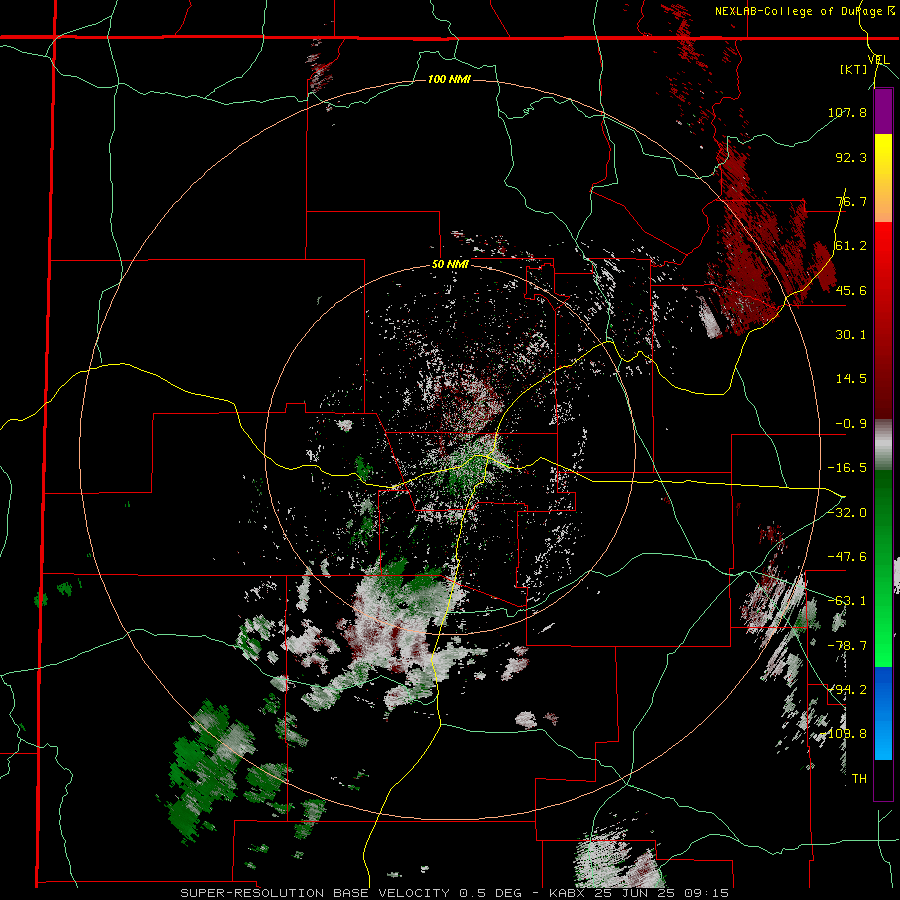The height and width of the screenshot is (900, 900).
Task: Click the 100 NMI range ring label
Action: pos(449,79)
